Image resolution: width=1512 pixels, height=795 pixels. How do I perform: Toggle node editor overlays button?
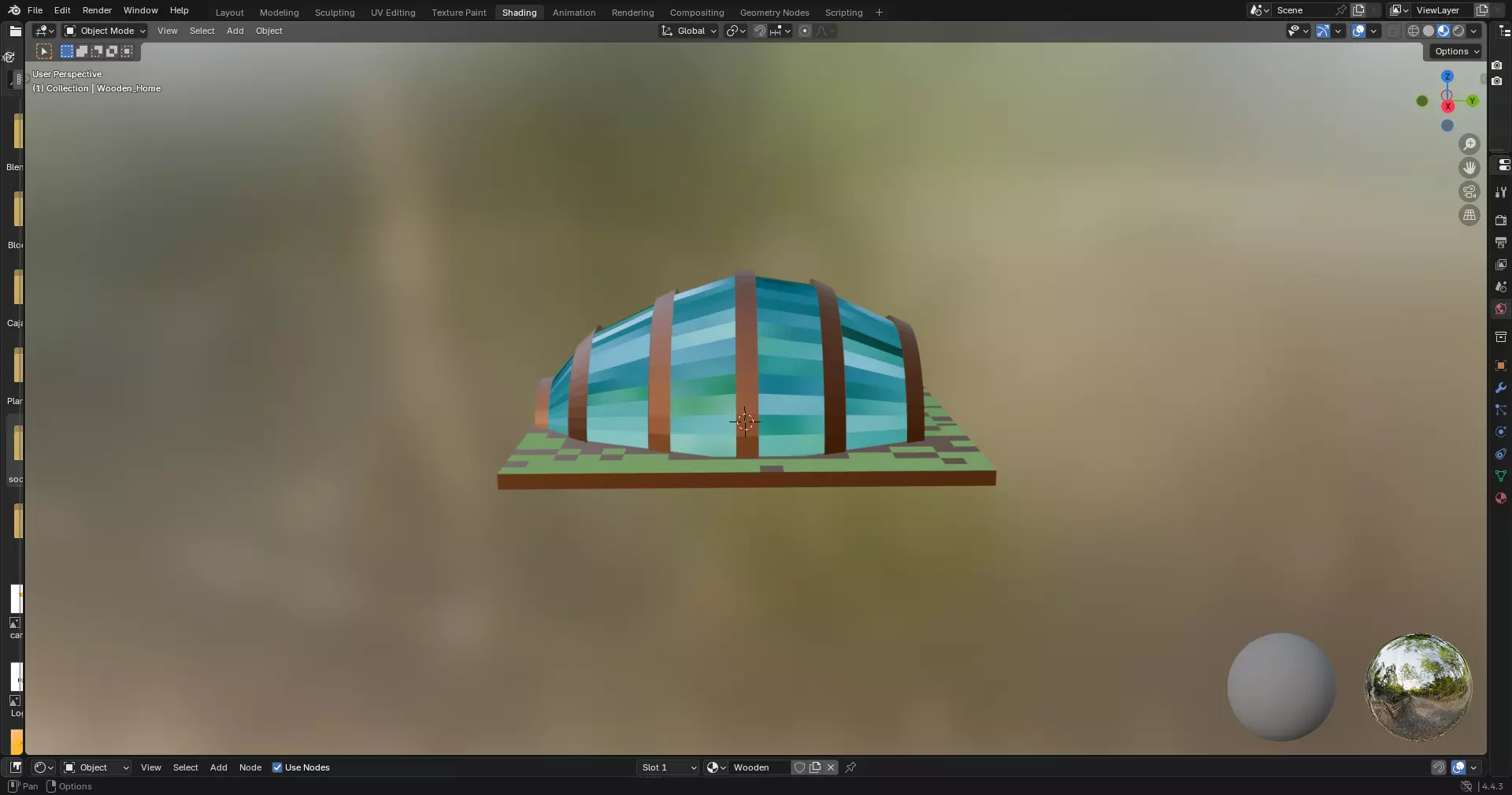click(x=1458, y=767)
